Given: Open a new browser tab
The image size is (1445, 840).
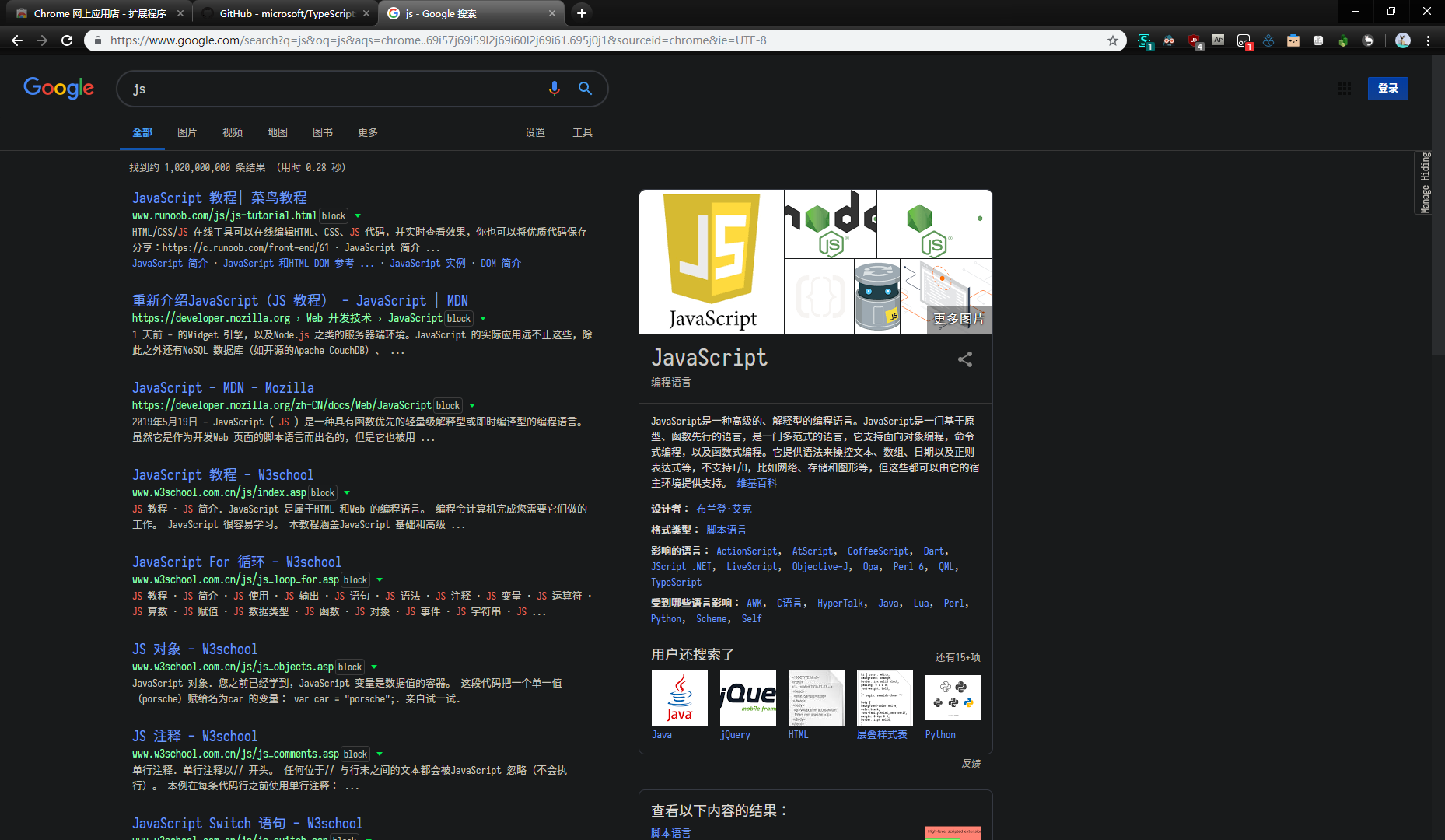Looking at the screenshot, I should coord(581,13).
